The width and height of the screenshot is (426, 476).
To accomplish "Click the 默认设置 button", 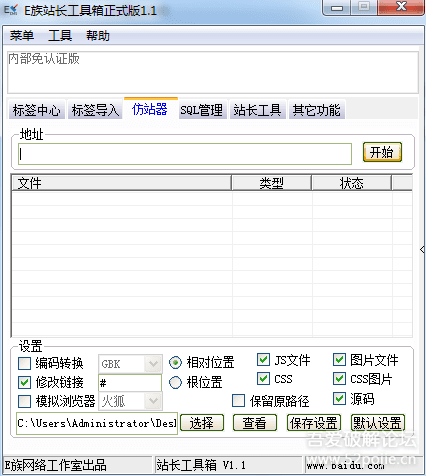I will tap(378, 423).
